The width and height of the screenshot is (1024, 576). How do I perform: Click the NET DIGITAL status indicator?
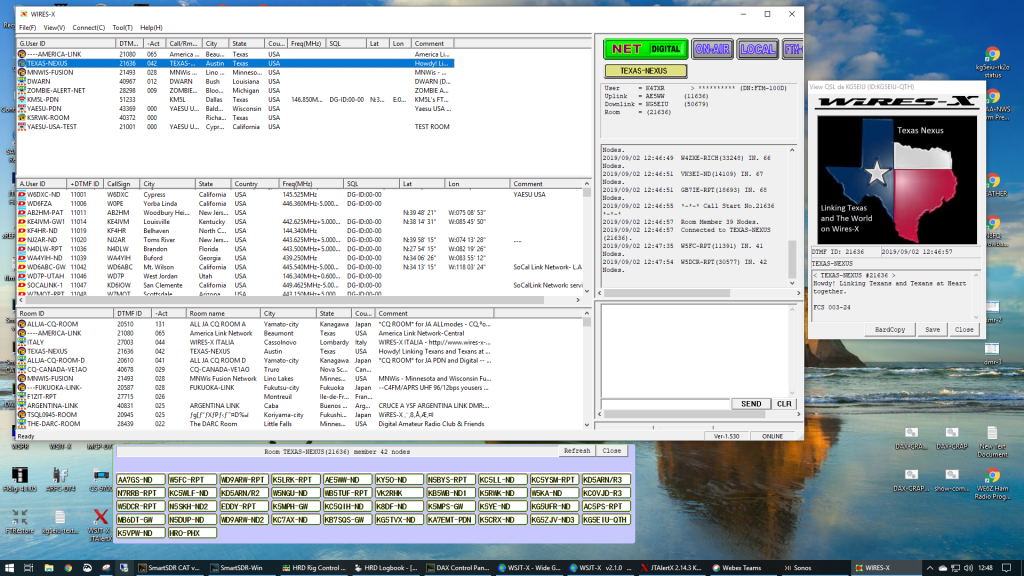pyautogui.click(x=646, y=48)
